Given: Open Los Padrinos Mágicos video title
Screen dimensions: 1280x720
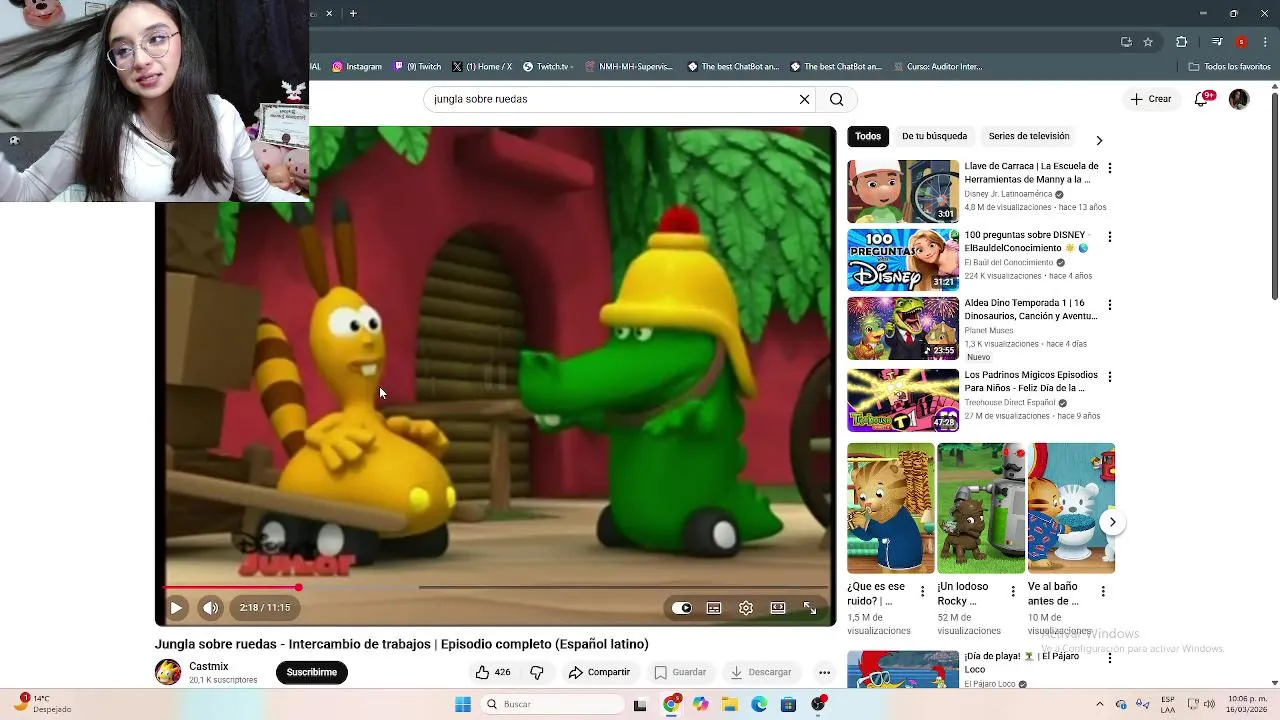Looking at the screenshot, I should coord(1031,381).
